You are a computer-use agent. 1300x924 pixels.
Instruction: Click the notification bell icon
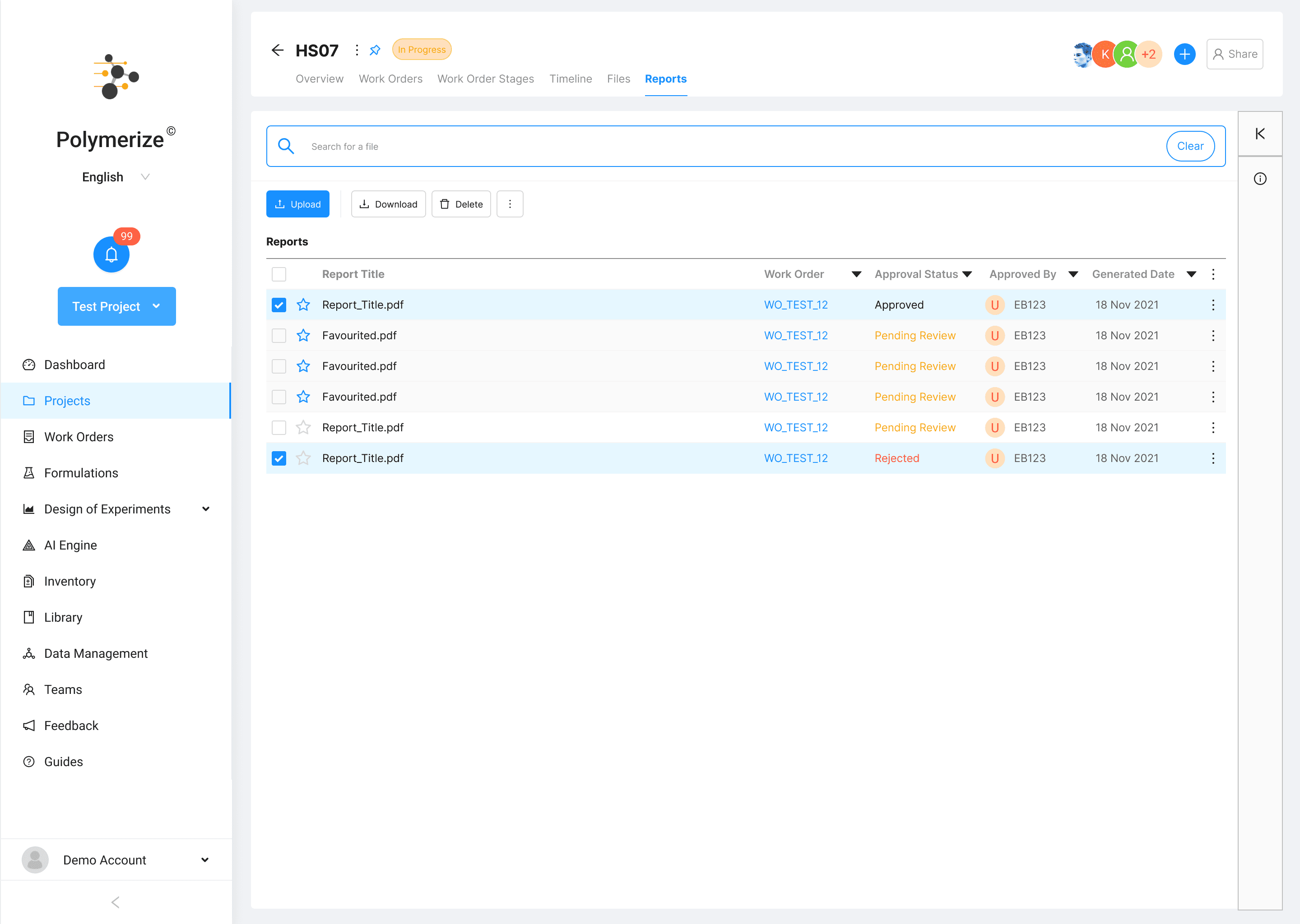click(x=111, y=254)
